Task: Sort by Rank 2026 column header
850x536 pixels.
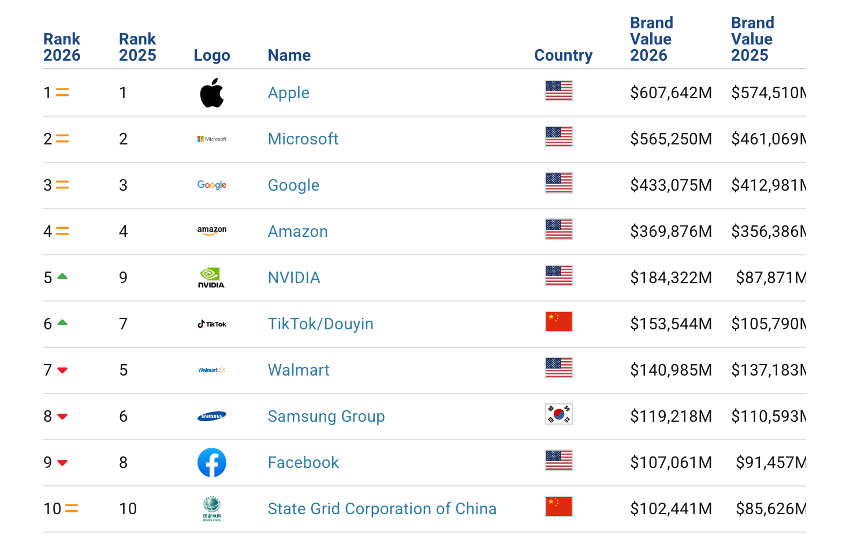Action: tap(62, 47)
